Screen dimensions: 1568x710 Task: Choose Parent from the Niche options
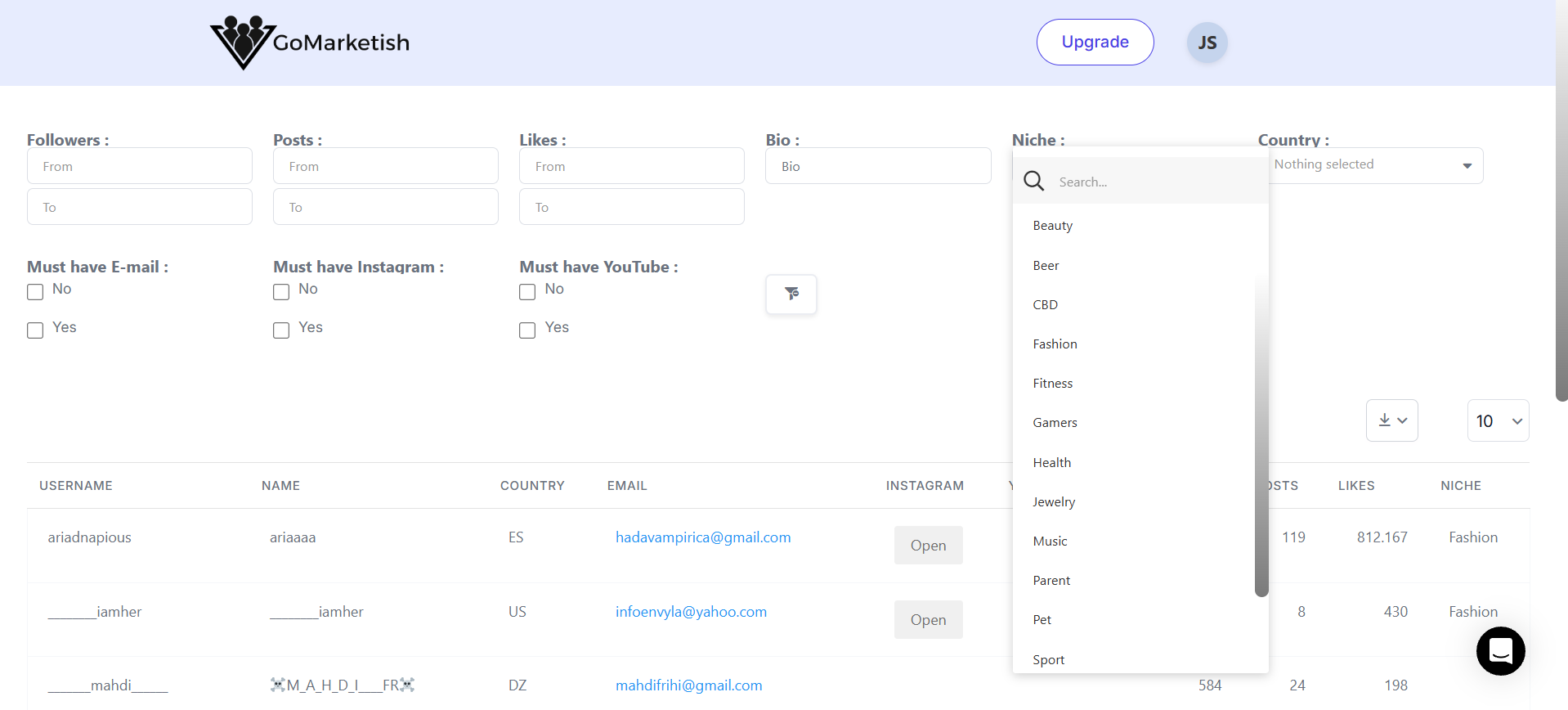[x=1134, y=581]
